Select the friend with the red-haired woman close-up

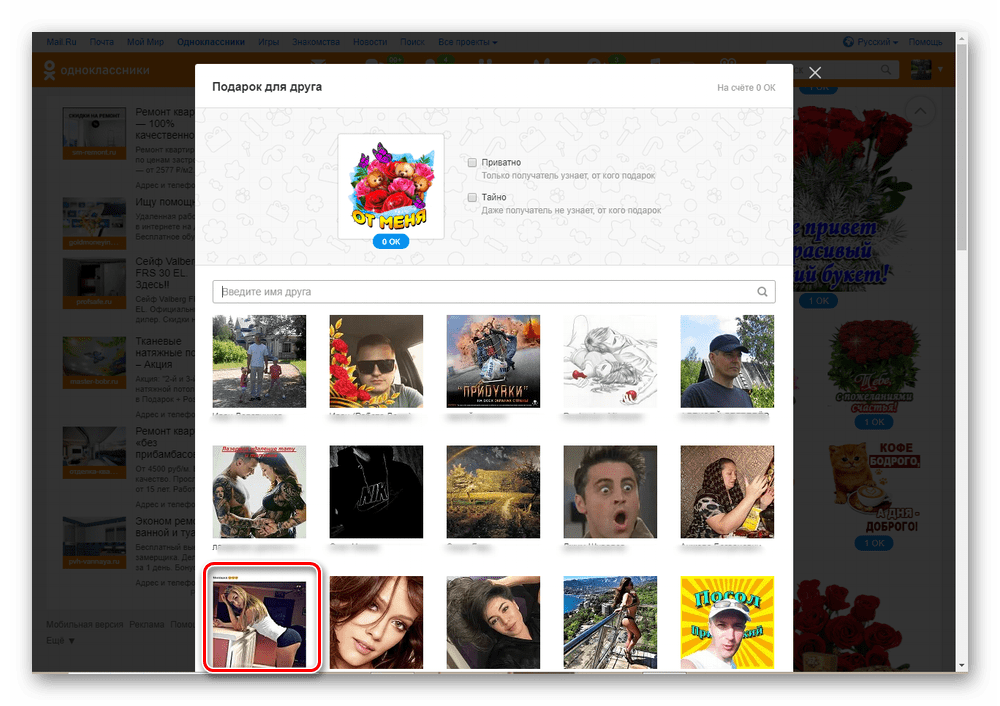click(376, 622)
